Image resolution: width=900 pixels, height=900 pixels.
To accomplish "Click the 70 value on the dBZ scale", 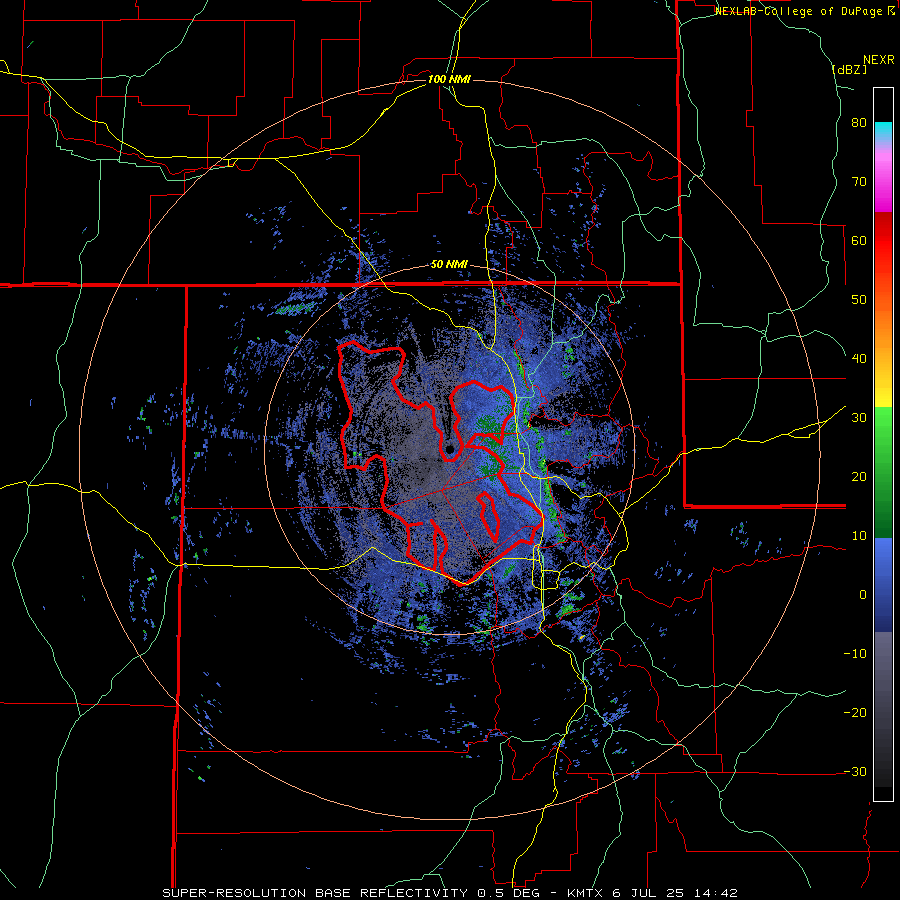I will pos(859,182).
